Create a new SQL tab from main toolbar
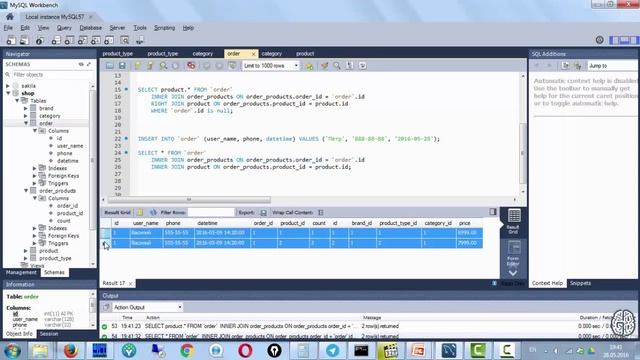This screenshot has width=640, height=360. [x=11, y=40]
